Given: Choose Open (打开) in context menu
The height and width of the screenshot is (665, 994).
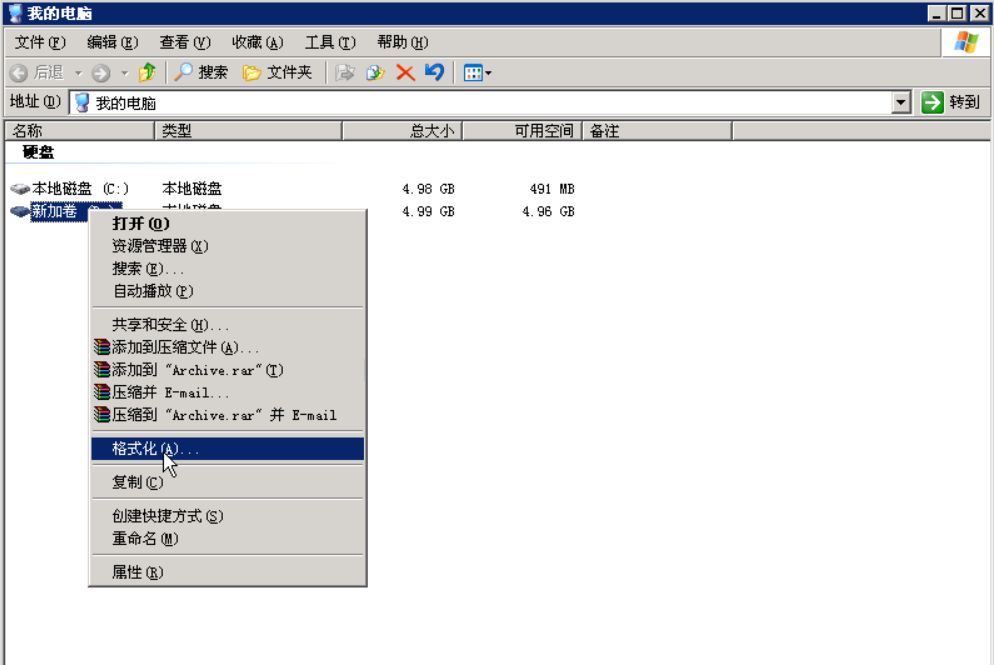Looking at the screenshot, I should tap(228, 223).
